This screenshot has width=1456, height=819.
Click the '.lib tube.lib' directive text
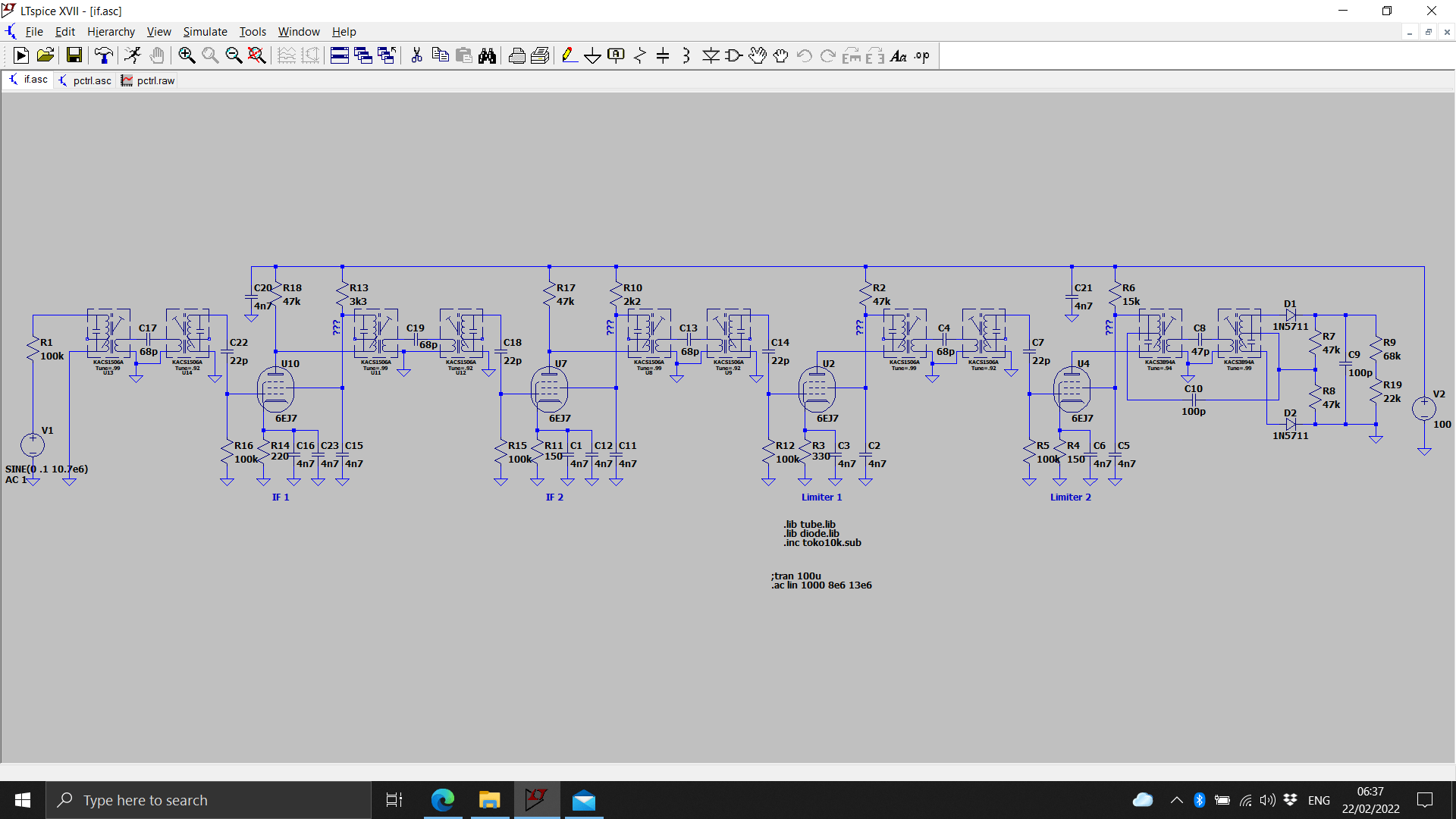tap(810, 524)
